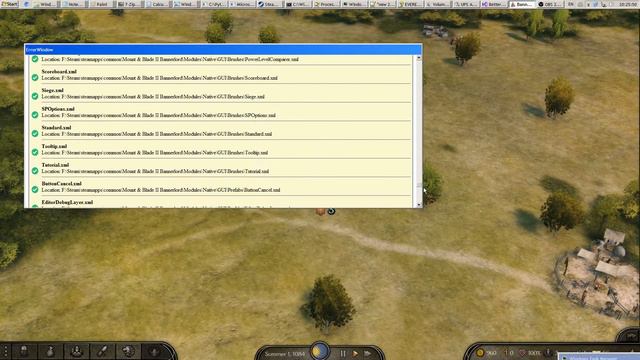The width and height of the screenshot is (640, 360).
Task: Select the ButtonCancel.xml entry title
Action: (x=62, y=184)
